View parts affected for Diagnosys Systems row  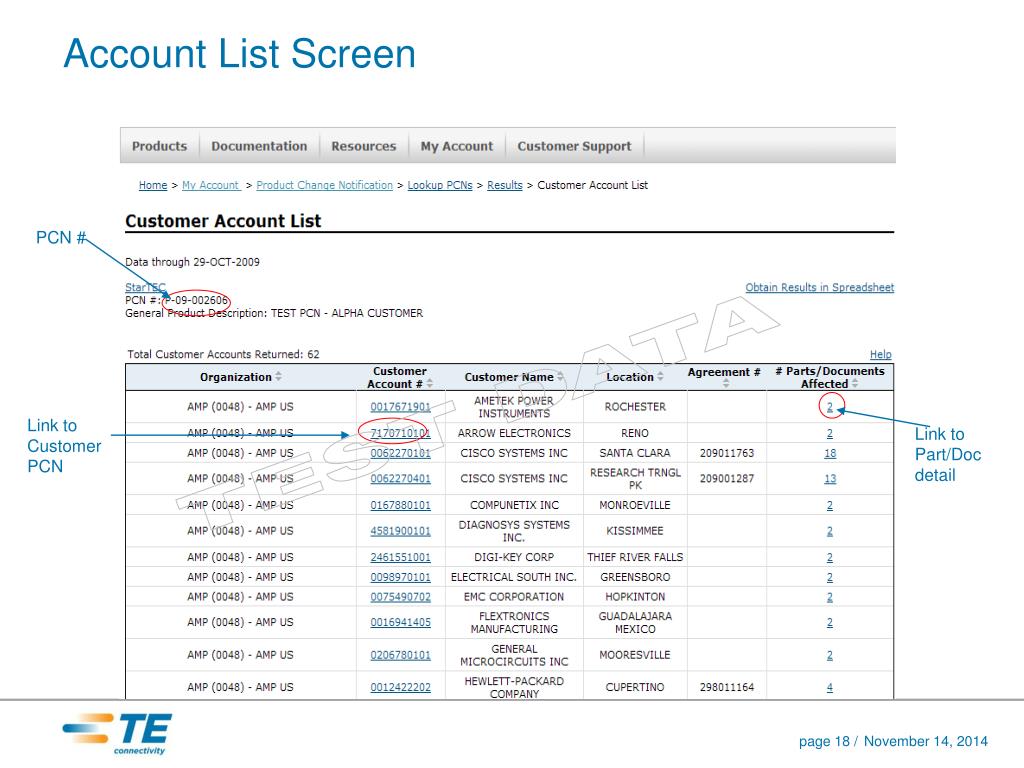830,531
